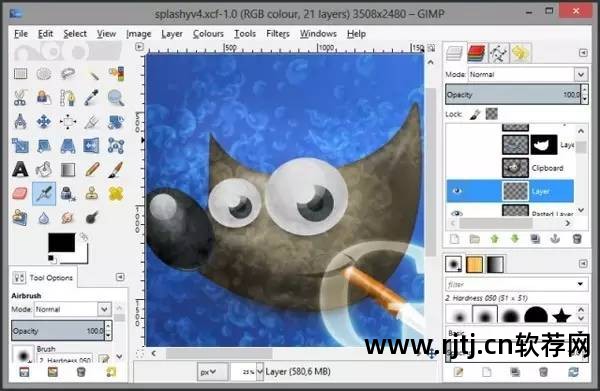Anchor the floating layer
This screenshot has height=391, width=600.
(x=555, y=239)
